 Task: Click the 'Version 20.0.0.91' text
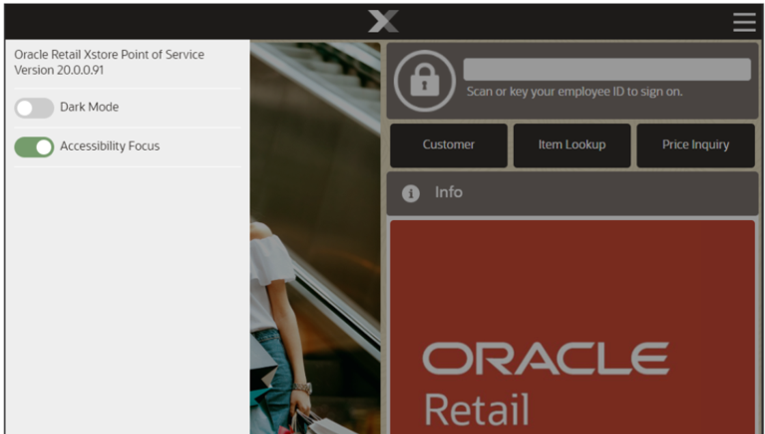pos(59,70)
